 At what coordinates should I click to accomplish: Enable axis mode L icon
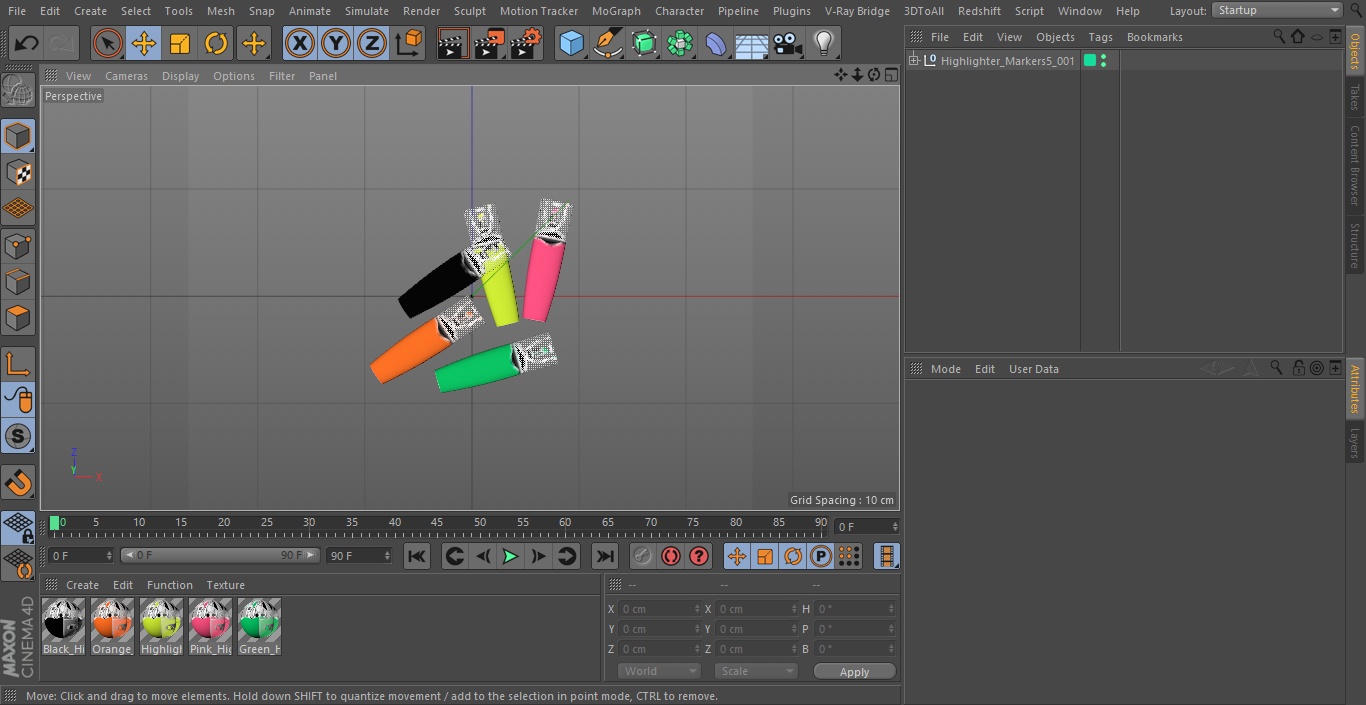coord(18,364)
